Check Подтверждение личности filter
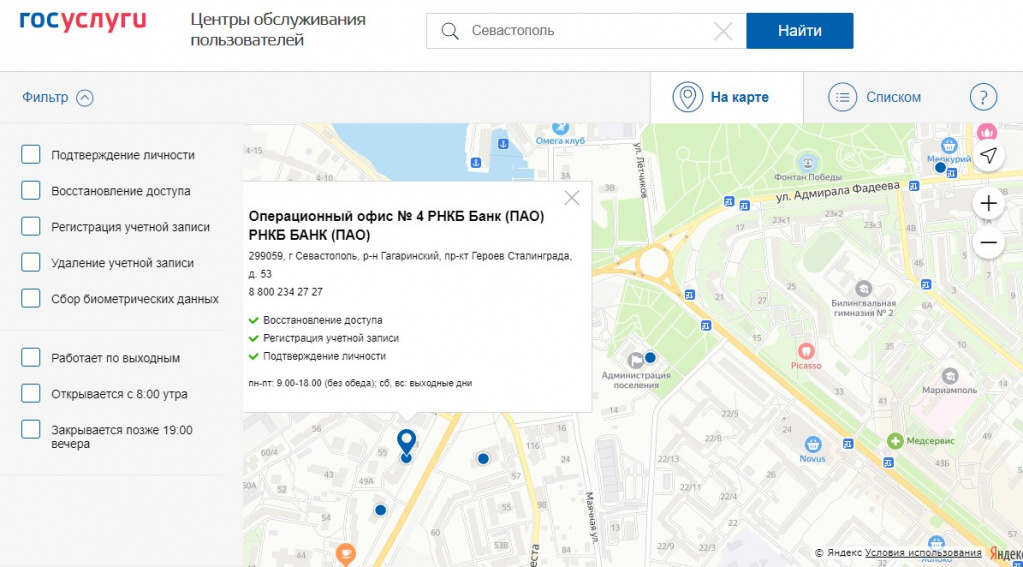This screenshot has height=567, width=1023. click(x=31, y=155)
